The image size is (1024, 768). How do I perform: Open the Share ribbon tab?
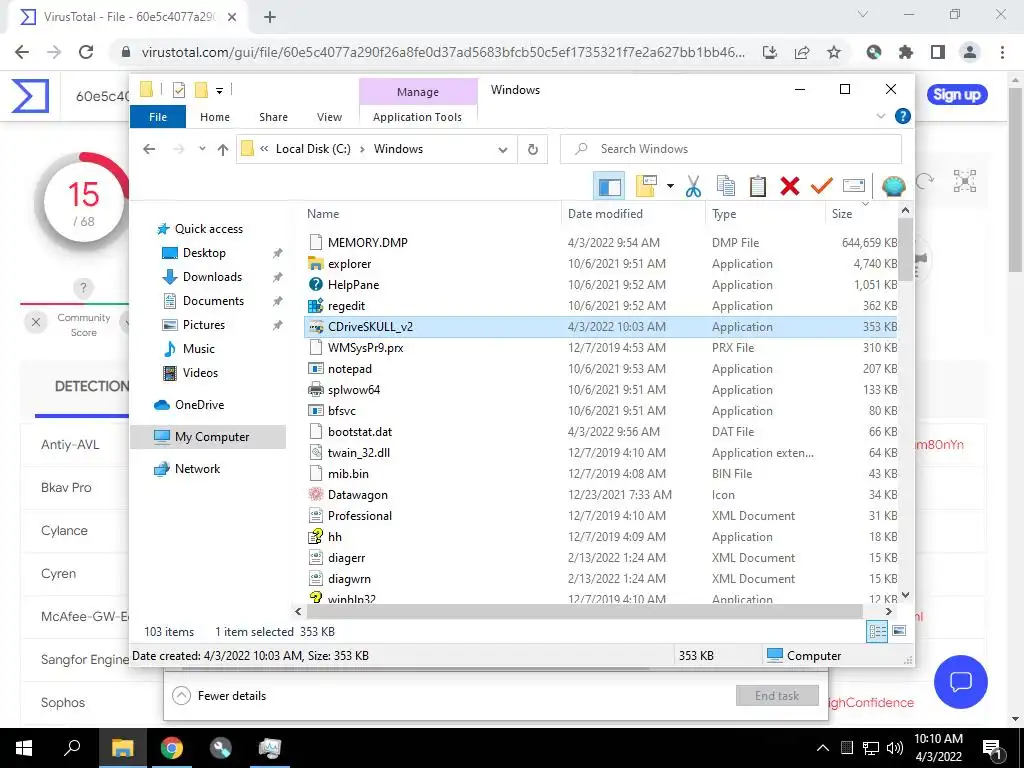(273, 117)
